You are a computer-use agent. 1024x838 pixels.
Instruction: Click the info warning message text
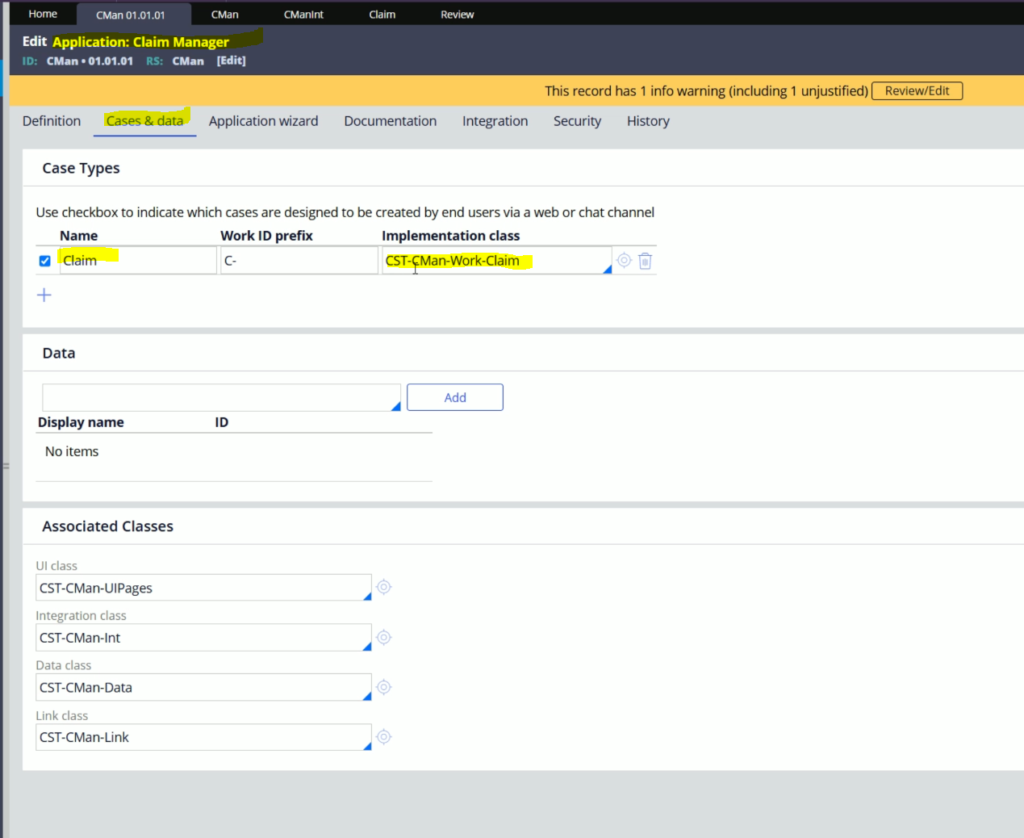(707, 91)
